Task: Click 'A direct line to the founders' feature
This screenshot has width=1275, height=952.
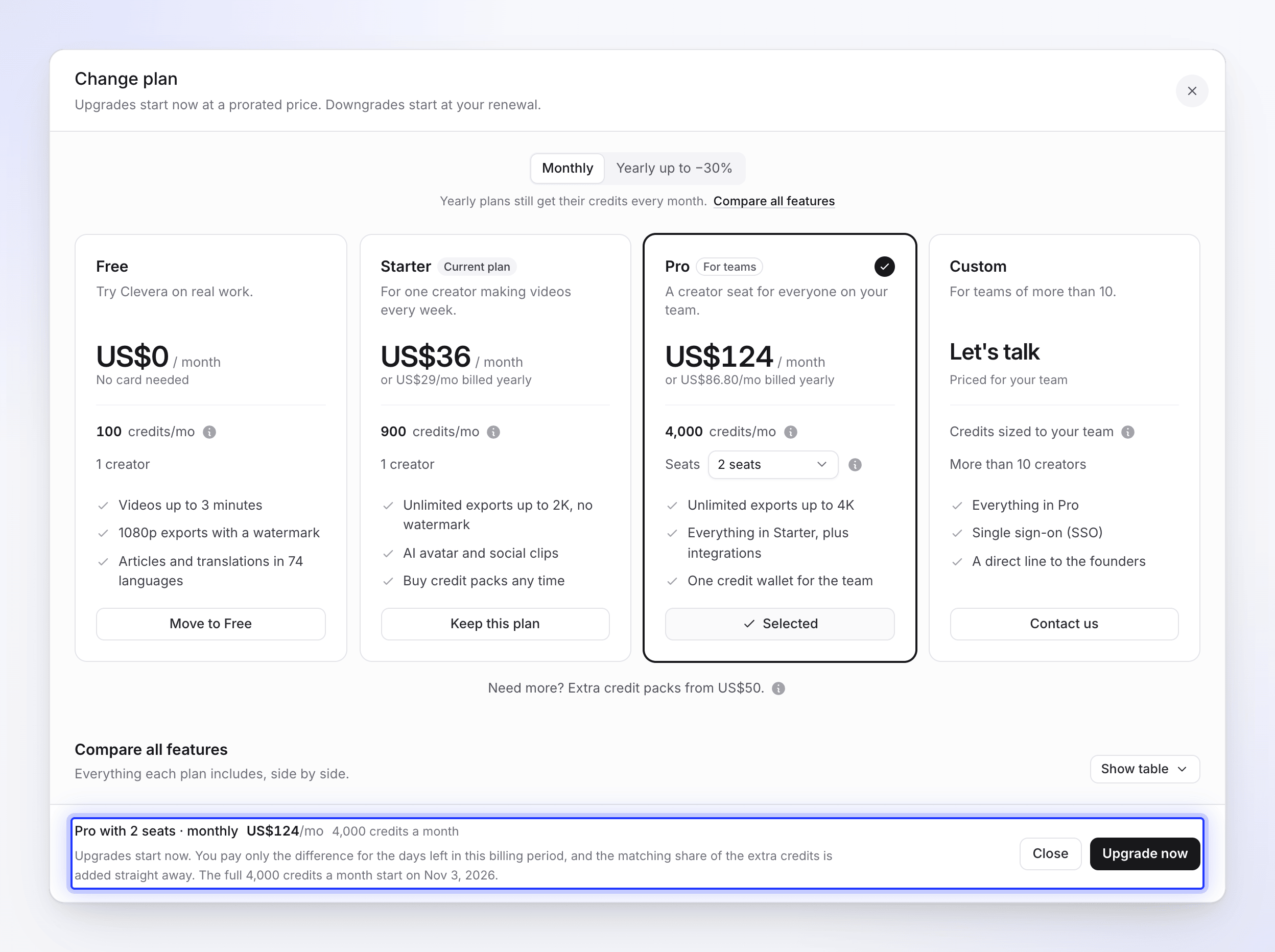Action: [1059, 561]
